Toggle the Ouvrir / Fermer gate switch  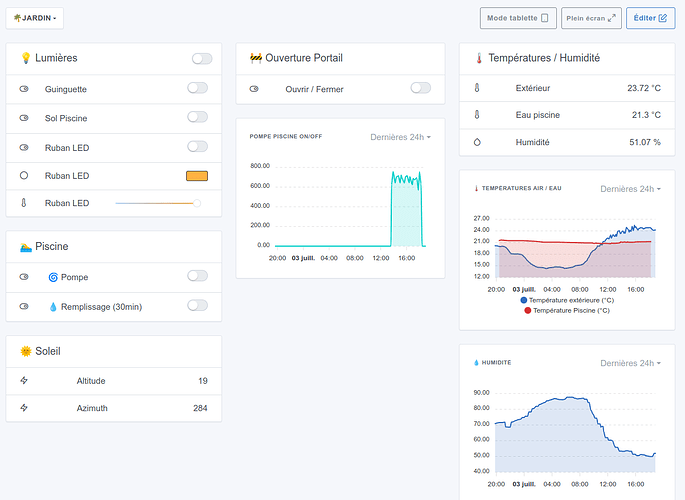tap(420, 89)
